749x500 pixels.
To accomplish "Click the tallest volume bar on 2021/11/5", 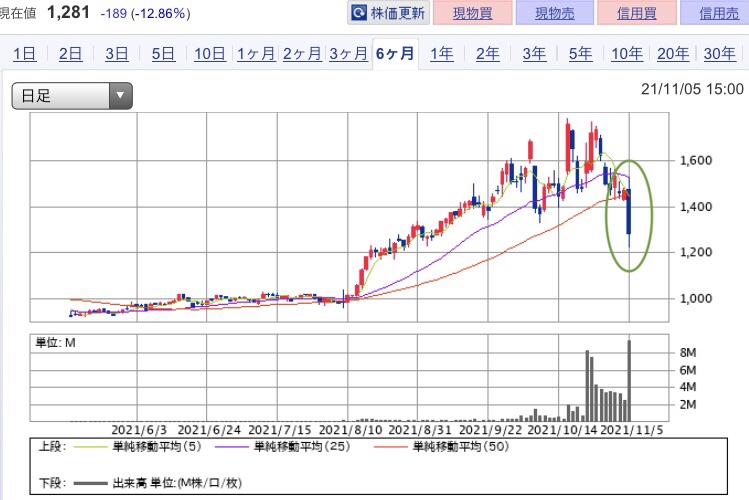I will point(630,381).
